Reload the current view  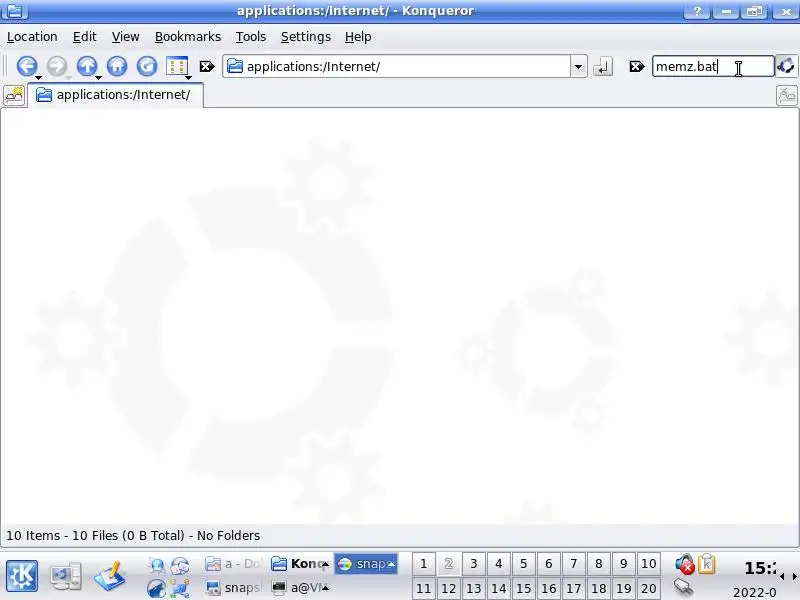(147, 66)
